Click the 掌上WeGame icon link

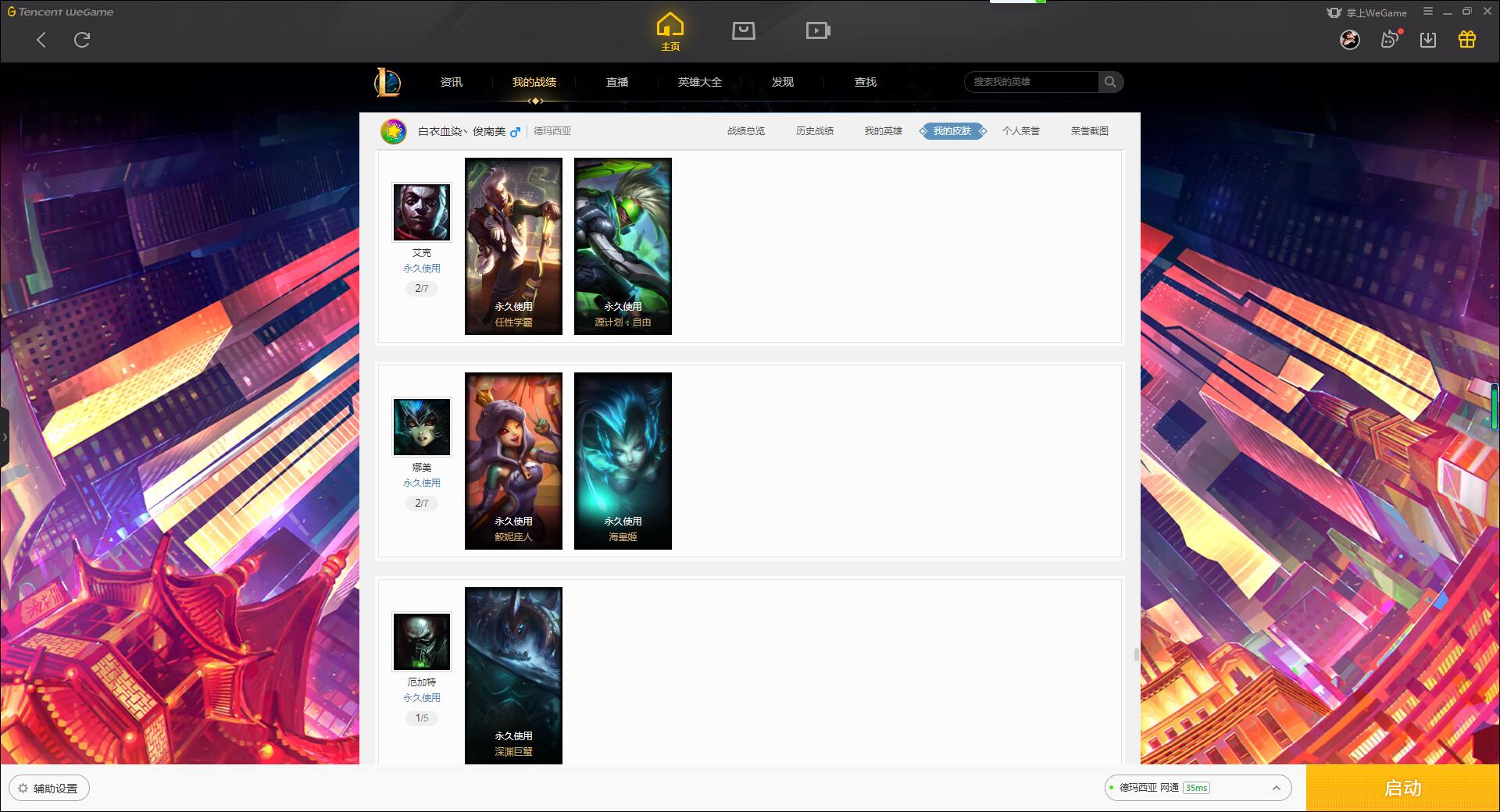click(x=1367, y=12)
